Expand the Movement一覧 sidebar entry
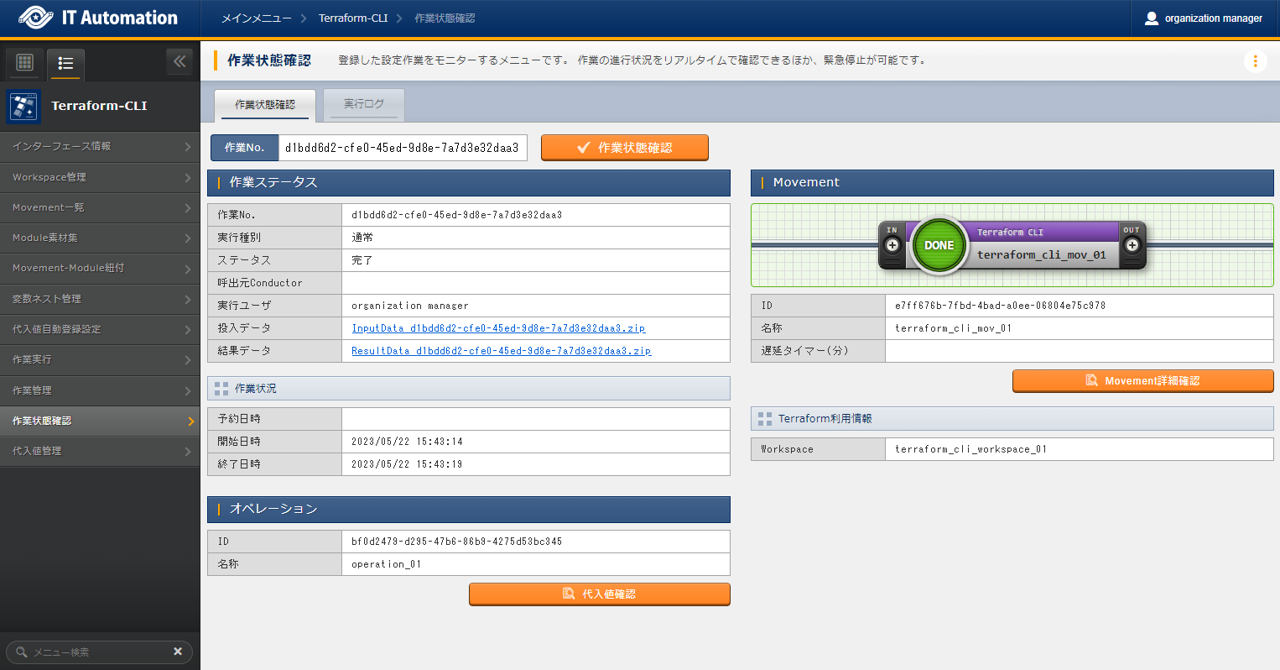The height and width of the screenshot is (670, 1280). point(100,208)
